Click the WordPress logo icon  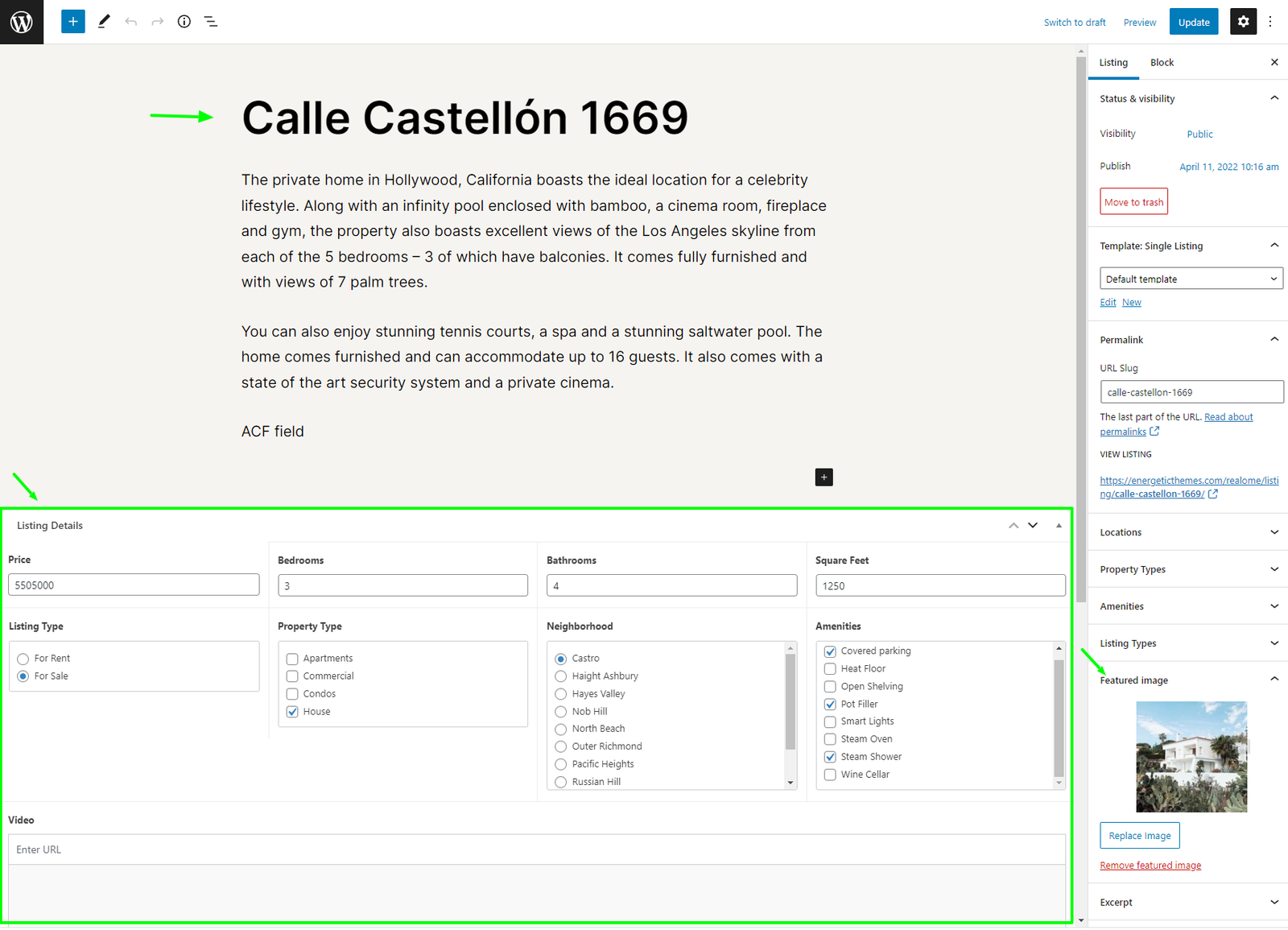click(22, 22)
